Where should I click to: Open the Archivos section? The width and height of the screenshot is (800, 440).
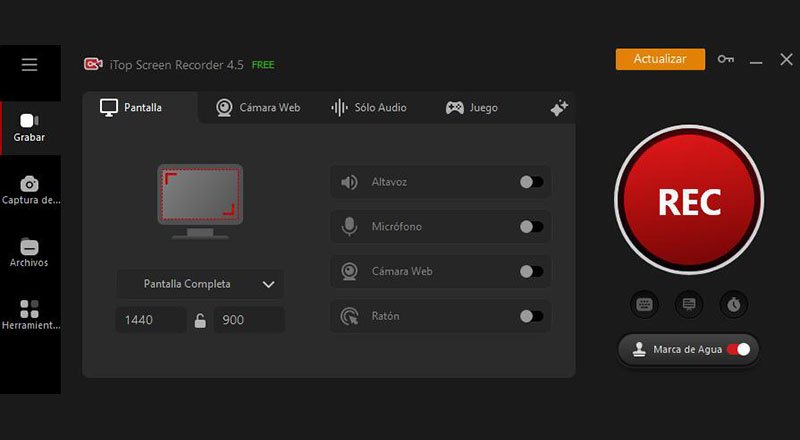tap(29, 252)
